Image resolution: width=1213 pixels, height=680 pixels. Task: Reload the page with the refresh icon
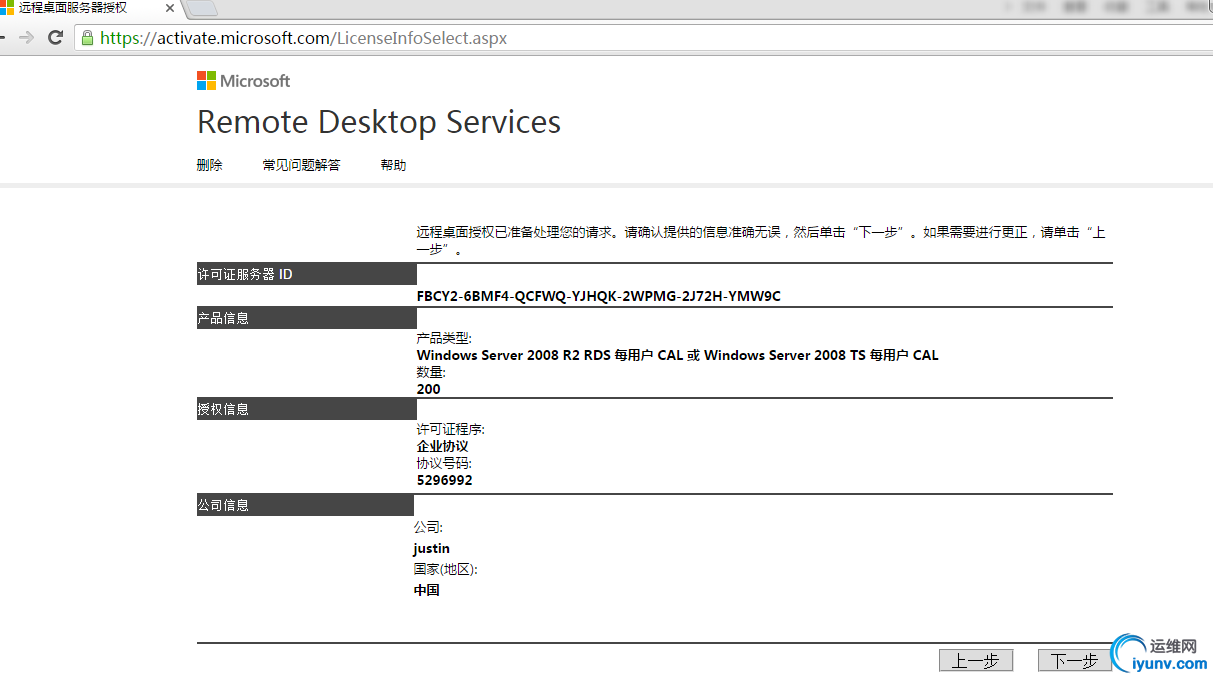(56, 38)
